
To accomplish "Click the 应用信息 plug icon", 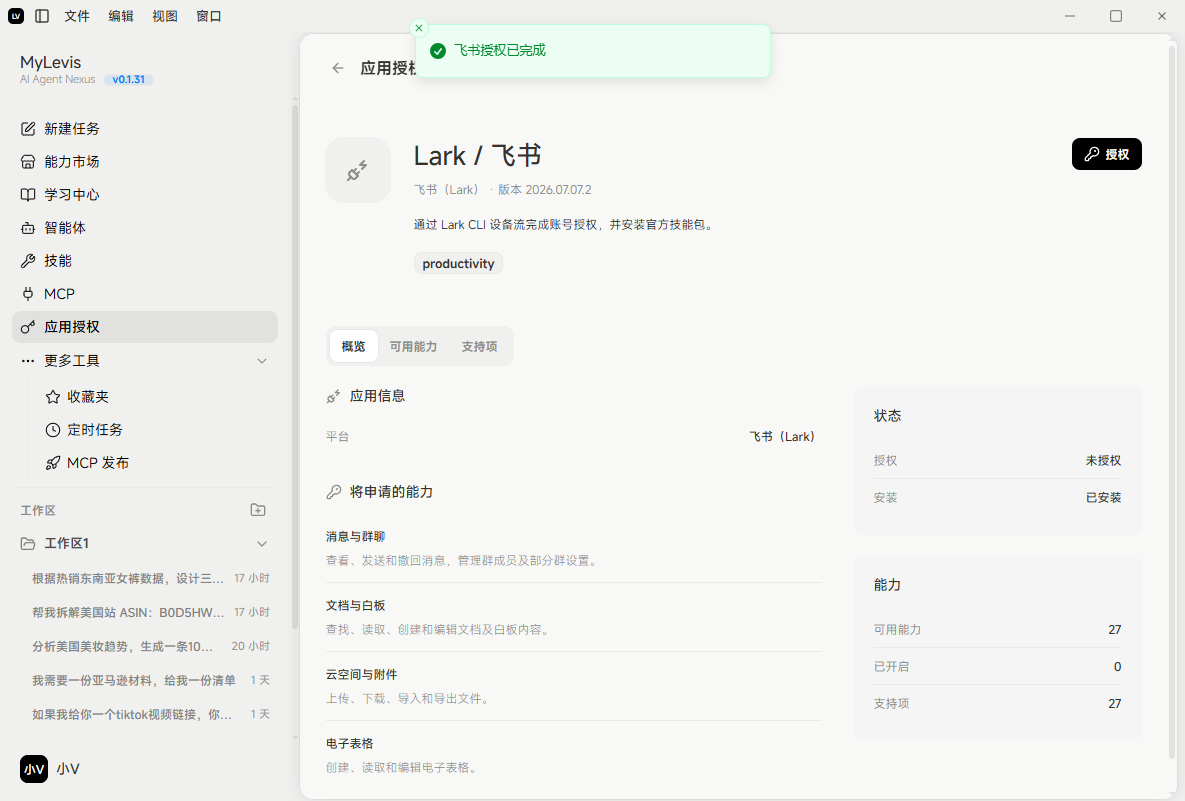I will click(x=333, y=396).
